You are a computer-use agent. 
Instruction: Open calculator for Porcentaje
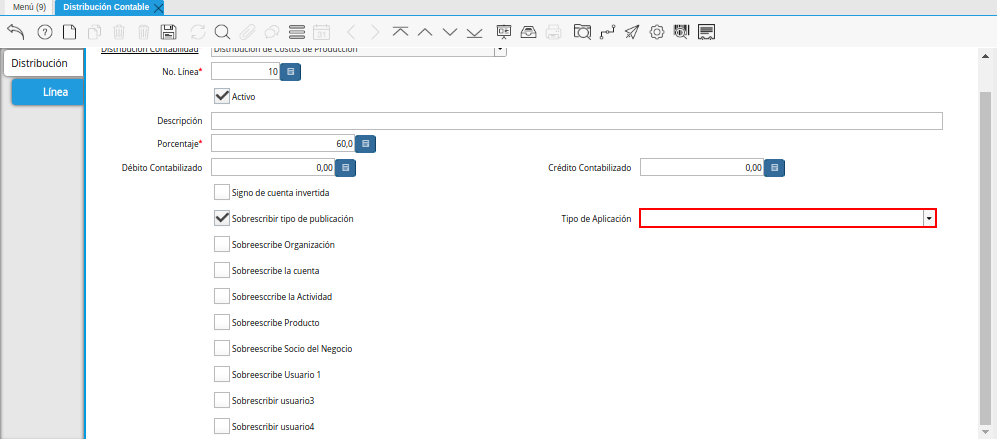click(x=366, y=144)
